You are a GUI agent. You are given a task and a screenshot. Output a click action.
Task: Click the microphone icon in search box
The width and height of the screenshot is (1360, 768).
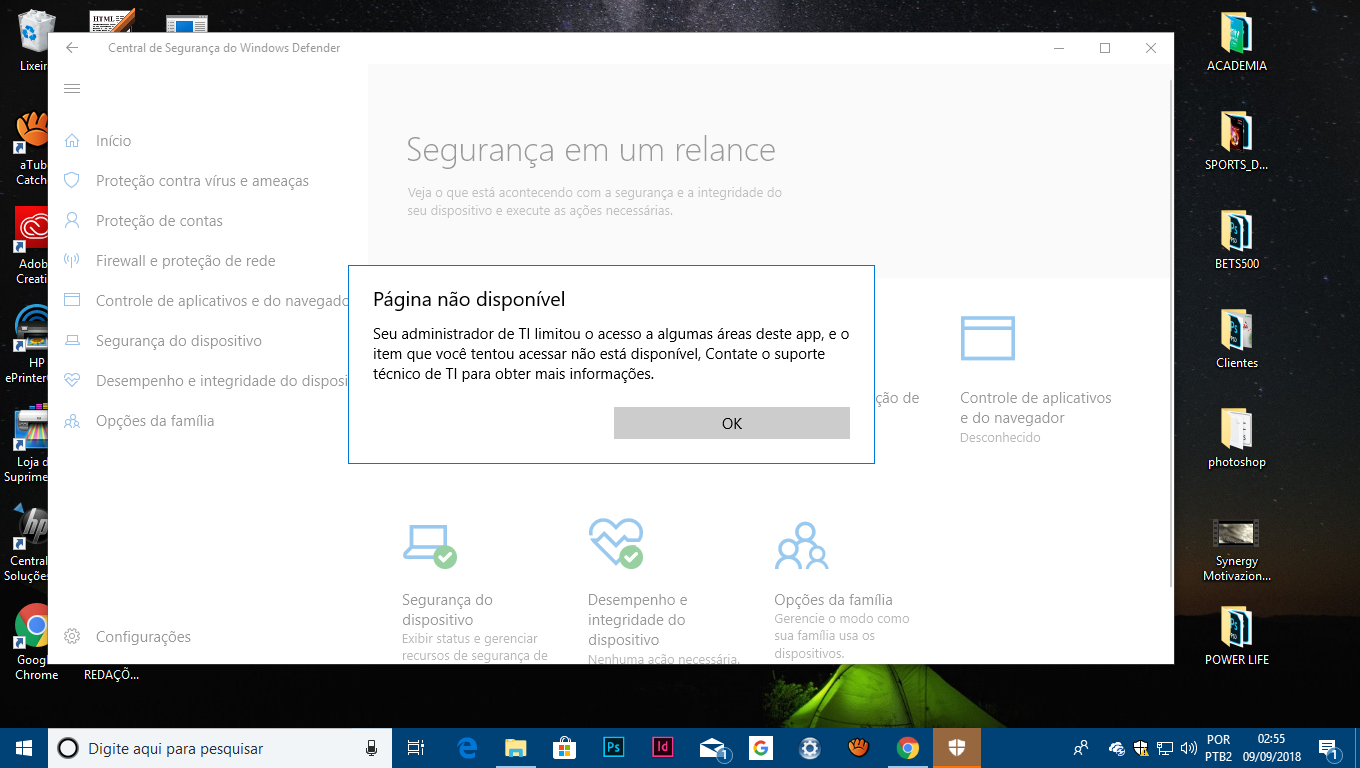click(x=371, y=748)
